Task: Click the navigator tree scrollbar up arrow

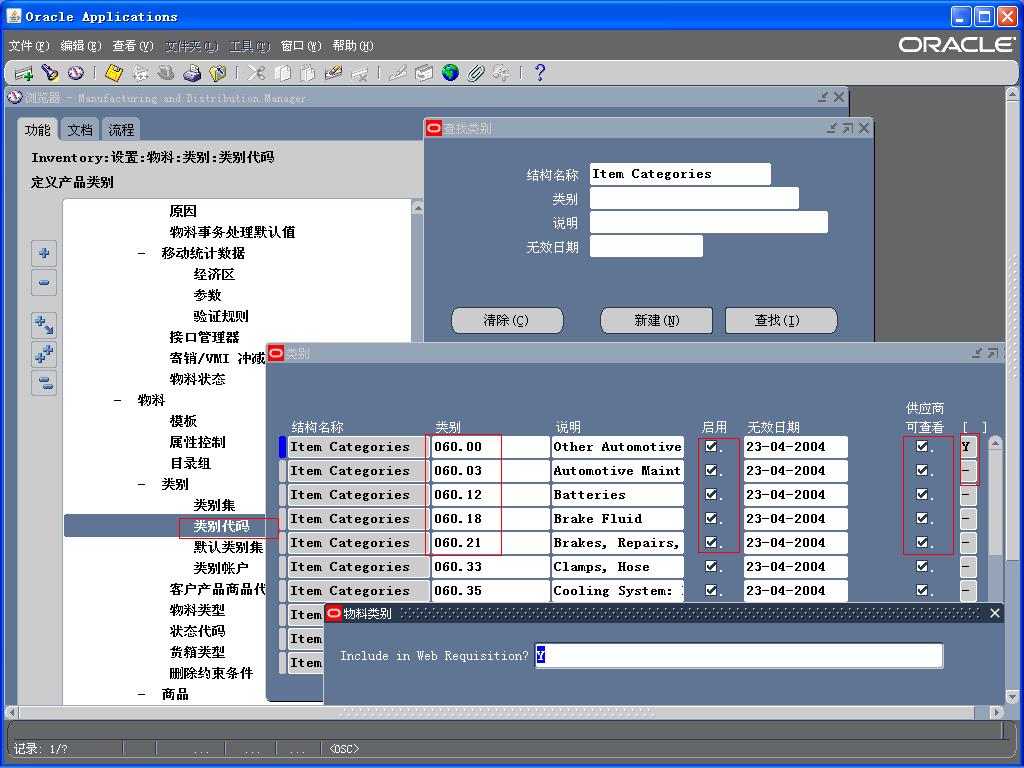Action: (418, 208)
